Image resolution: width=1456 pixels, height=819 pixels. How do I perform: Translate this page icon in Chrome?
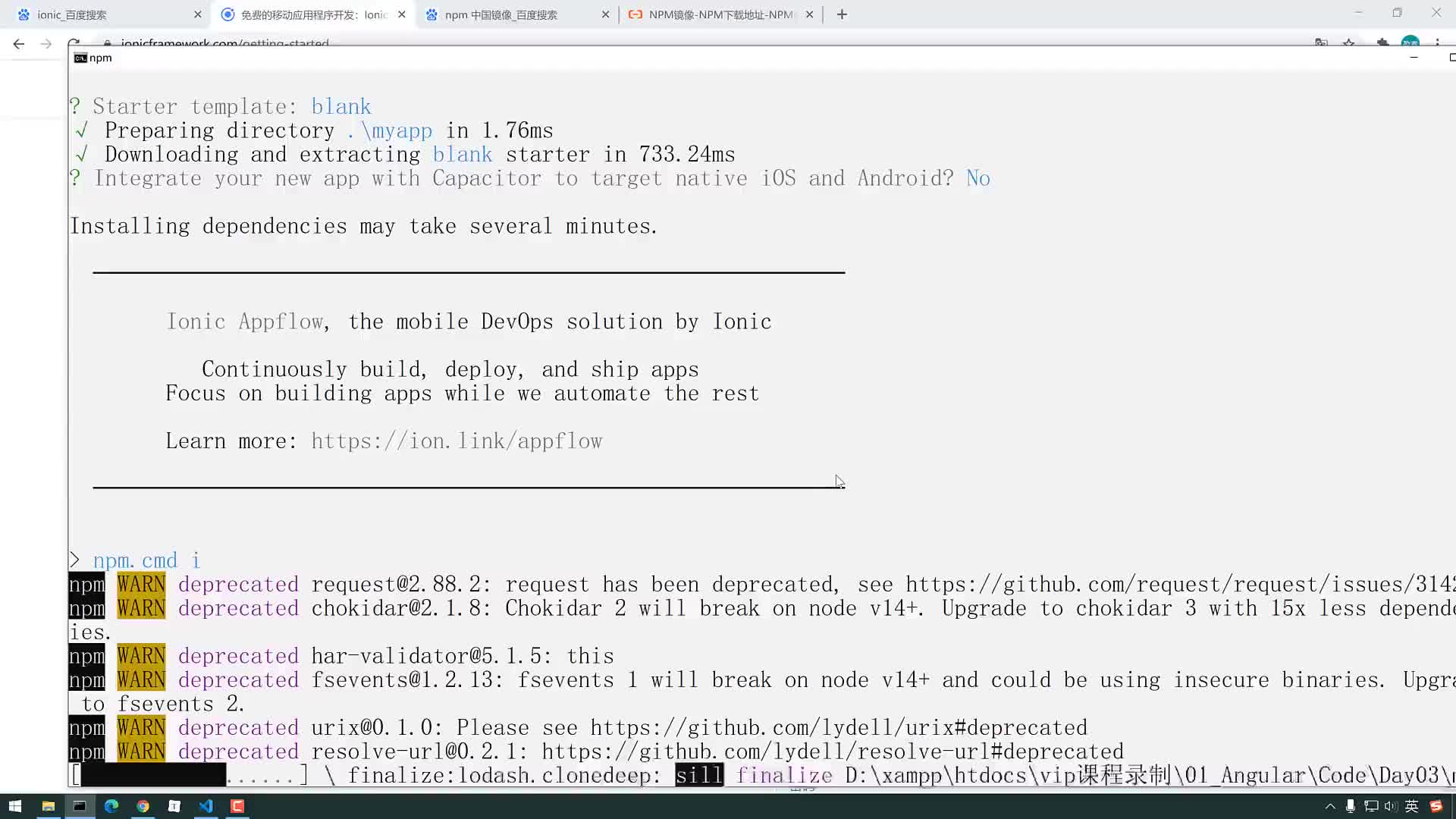(1321, 43)
